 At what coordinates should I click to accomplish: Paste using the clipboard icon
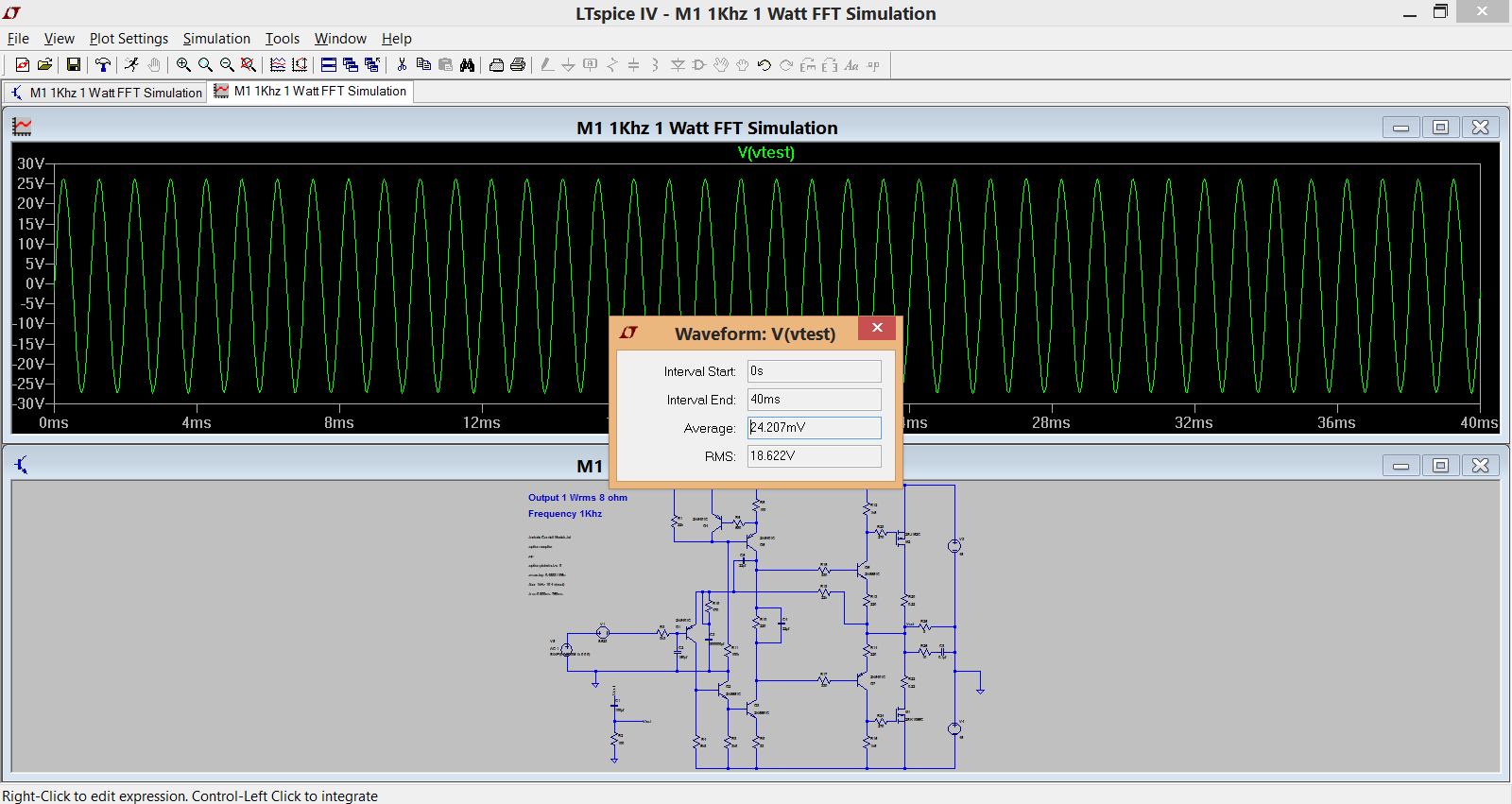pyautogui.click(x=445, y=65)
